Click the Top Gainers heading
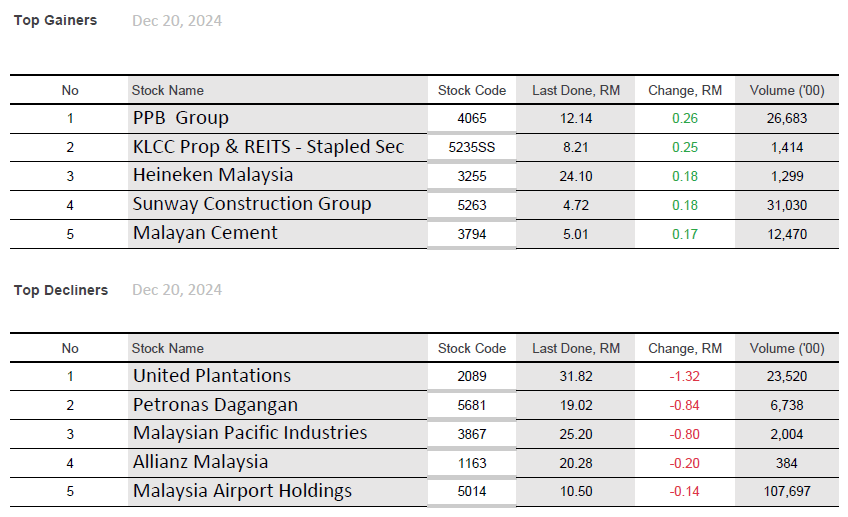848x517 pixels. point(55,21)
